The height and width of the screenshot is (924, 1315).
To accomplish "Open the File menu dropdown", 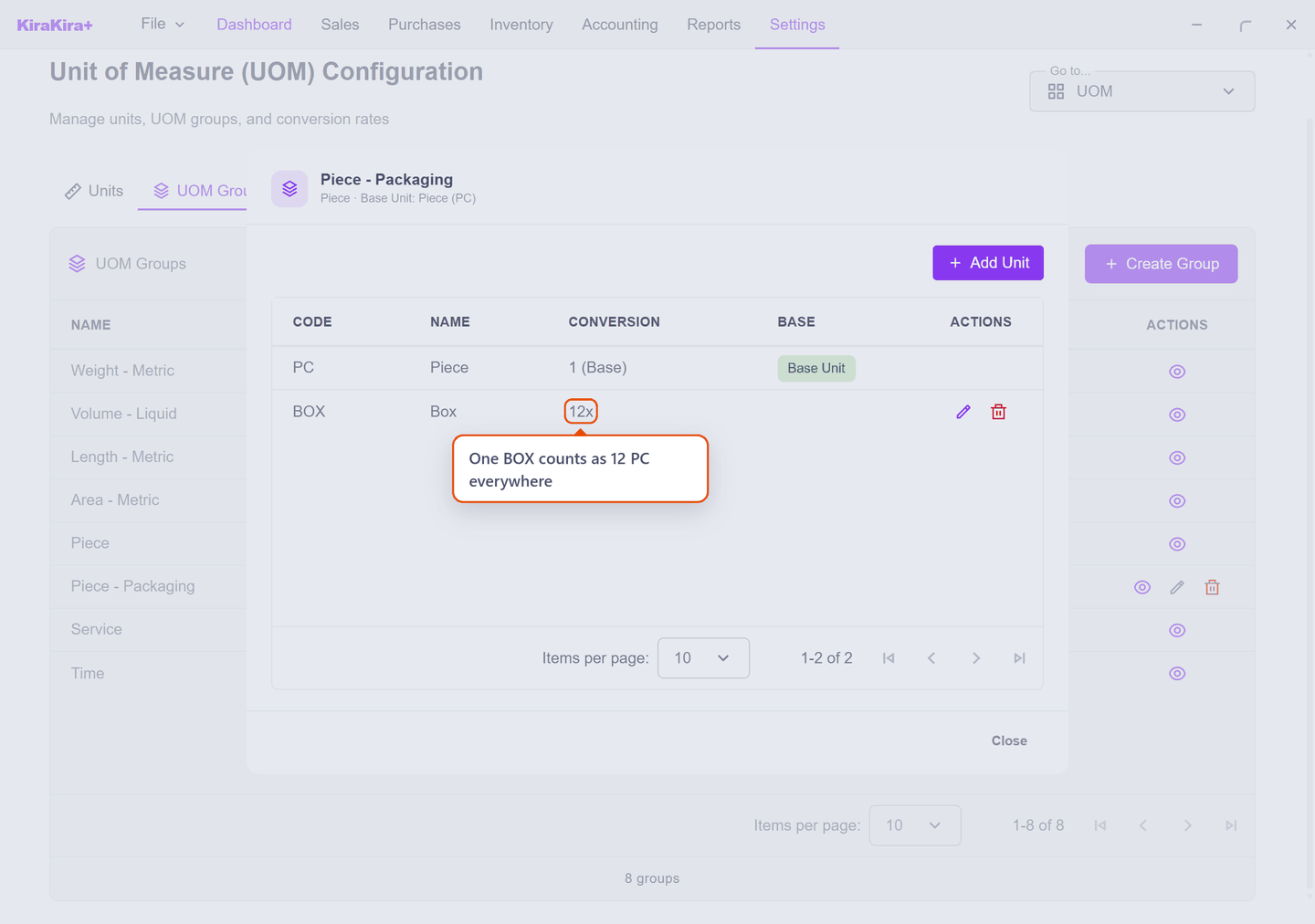I will click(163, 24).
